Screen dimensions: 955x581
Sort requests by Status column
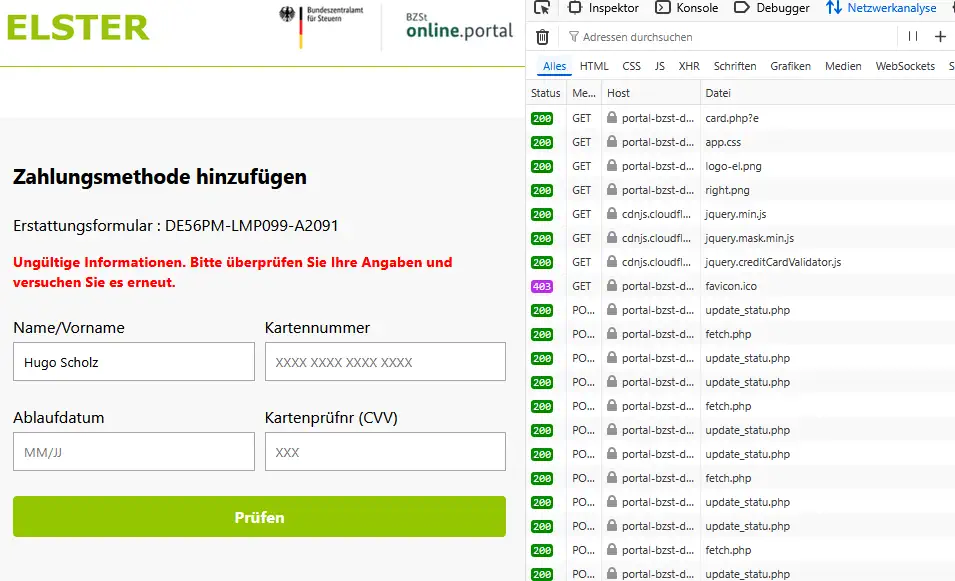(546, 93)
